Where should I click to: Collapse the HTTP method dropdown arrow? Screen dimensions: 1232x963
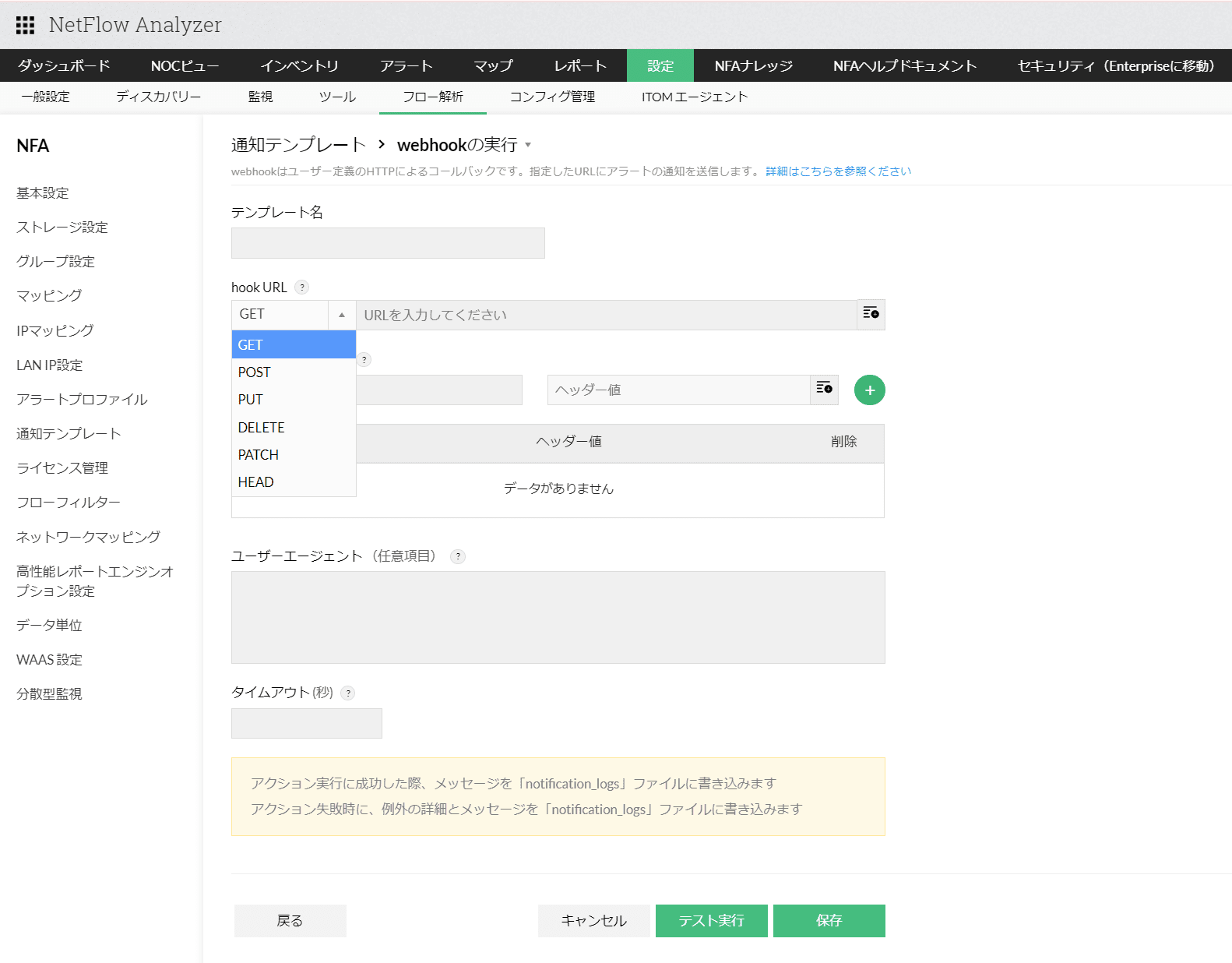pyautogui.click(x=342, y=315)
